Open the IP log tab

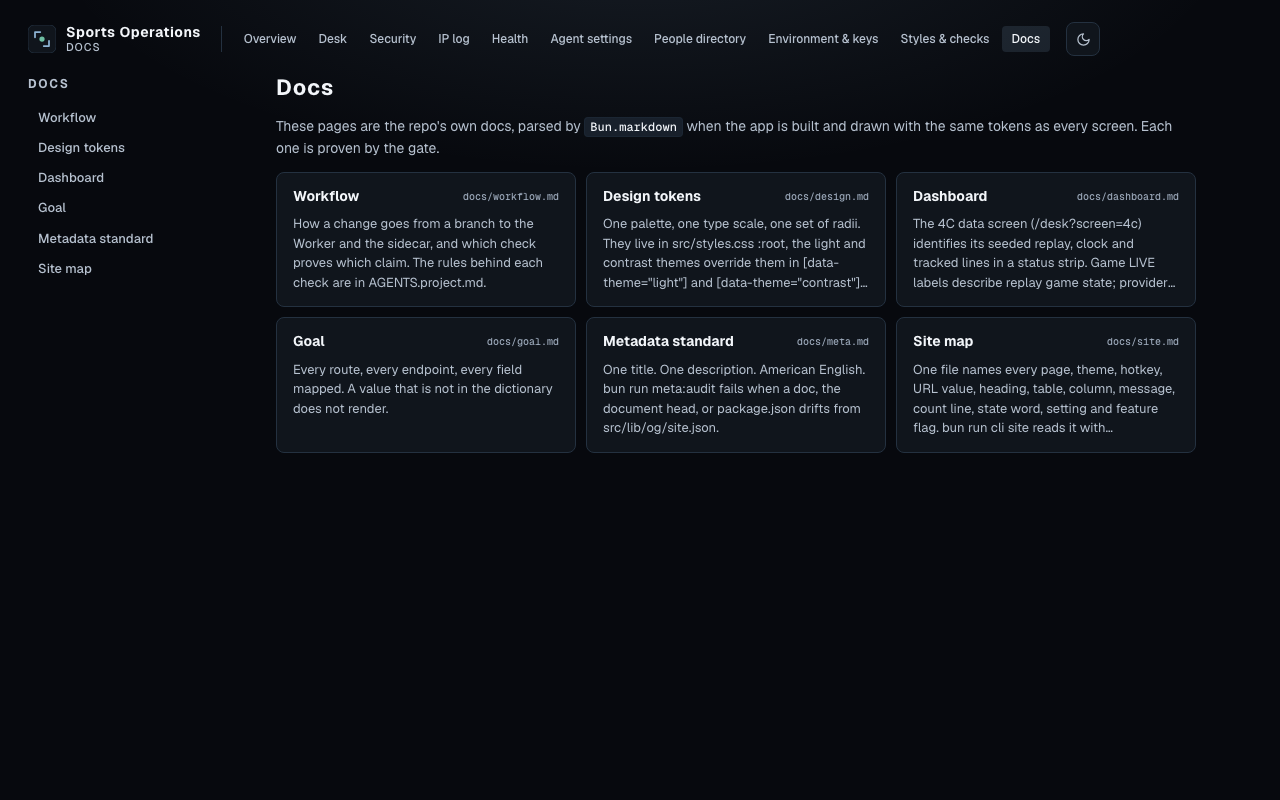pyautogui.click(x=454, y=39)
